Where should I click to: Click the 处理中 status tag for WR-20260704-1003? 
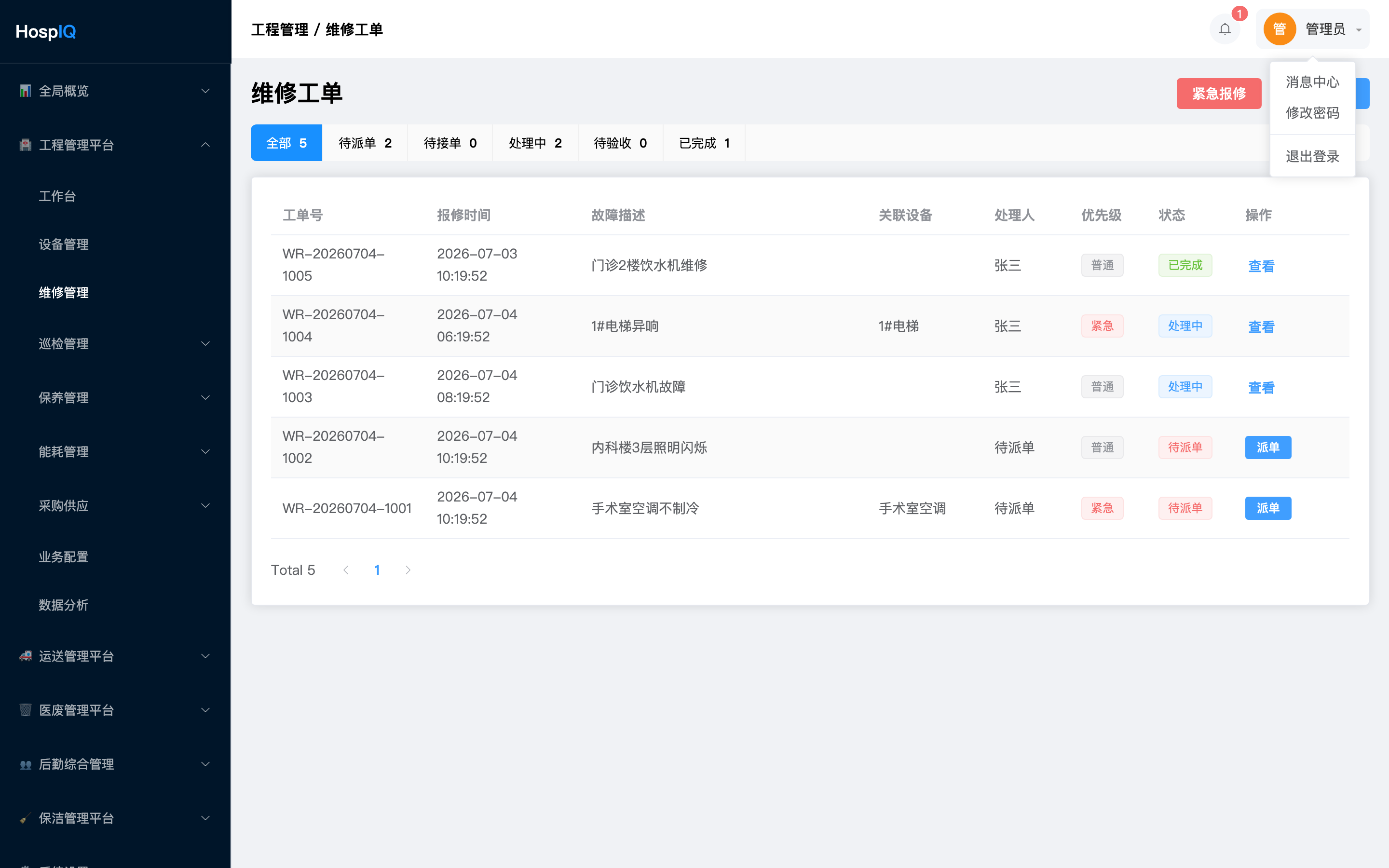[1185, 386]
